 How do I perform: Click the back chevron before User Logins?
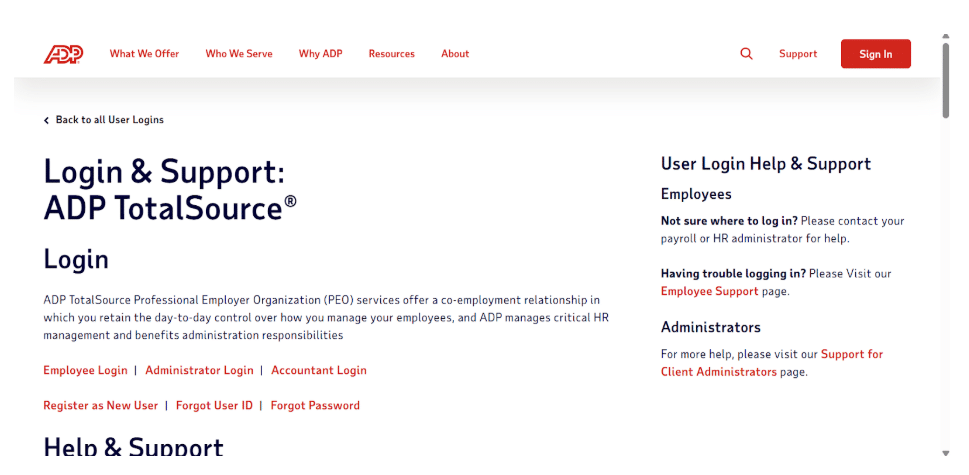[x=46, y=120]
